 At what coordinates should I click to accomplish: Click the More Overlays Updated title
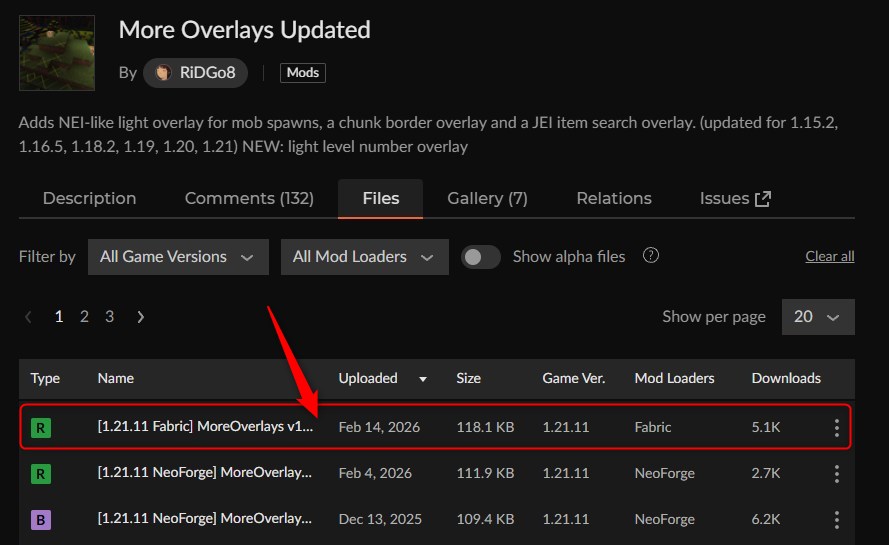244,29
